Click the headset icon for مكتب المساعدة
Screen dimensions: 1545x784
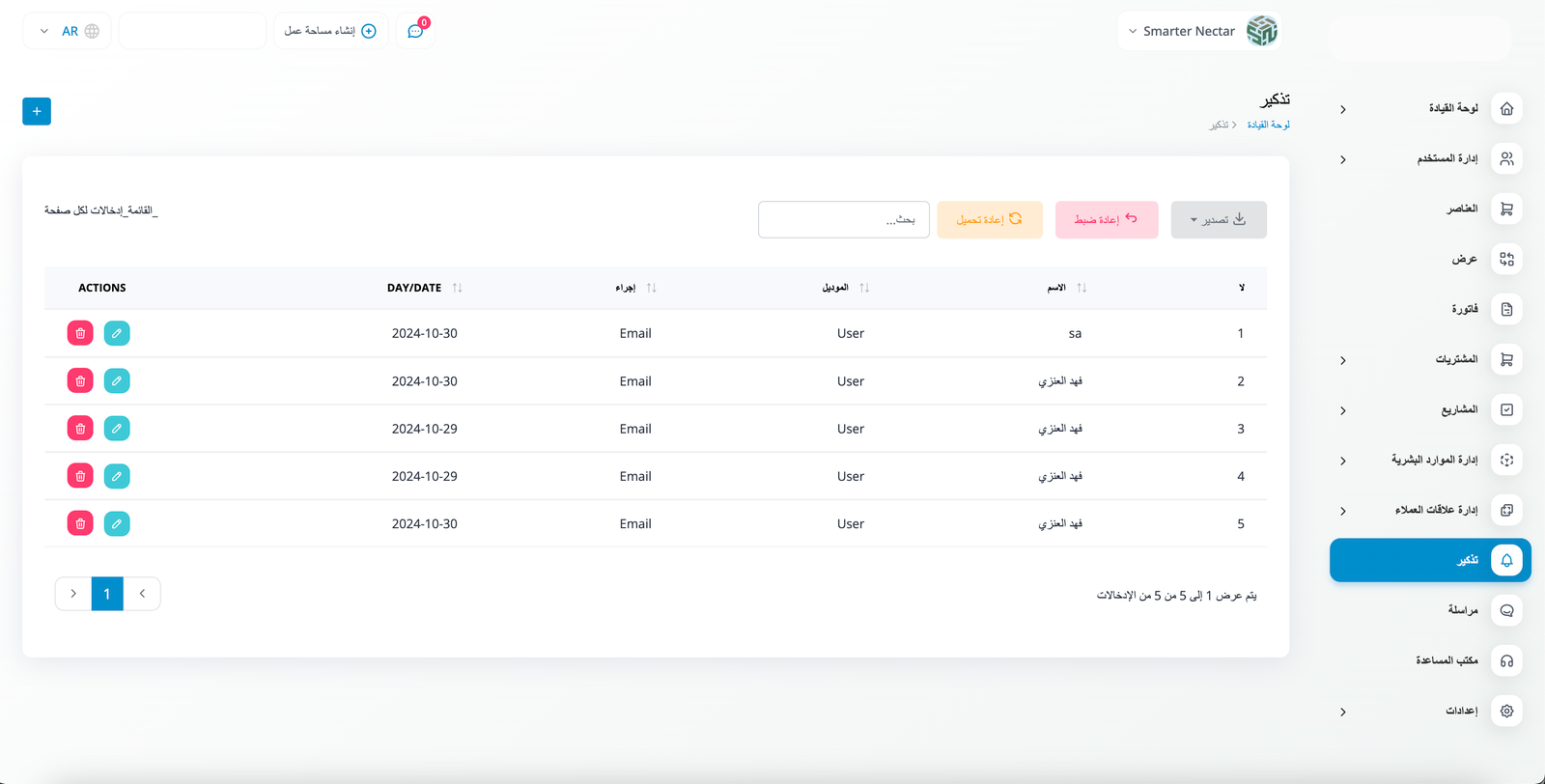(1506, 661)
